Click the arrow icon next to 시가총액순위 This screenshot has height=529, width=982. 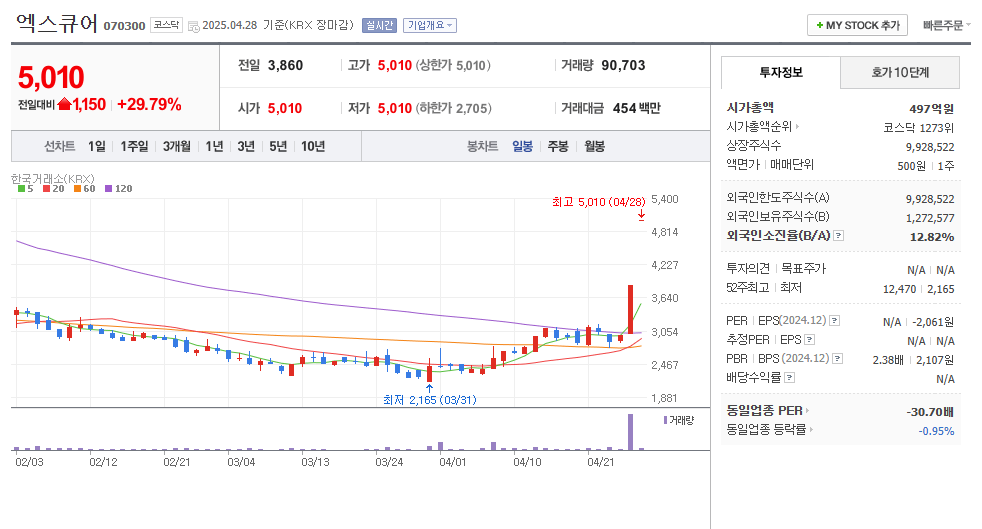coord(797,126)
